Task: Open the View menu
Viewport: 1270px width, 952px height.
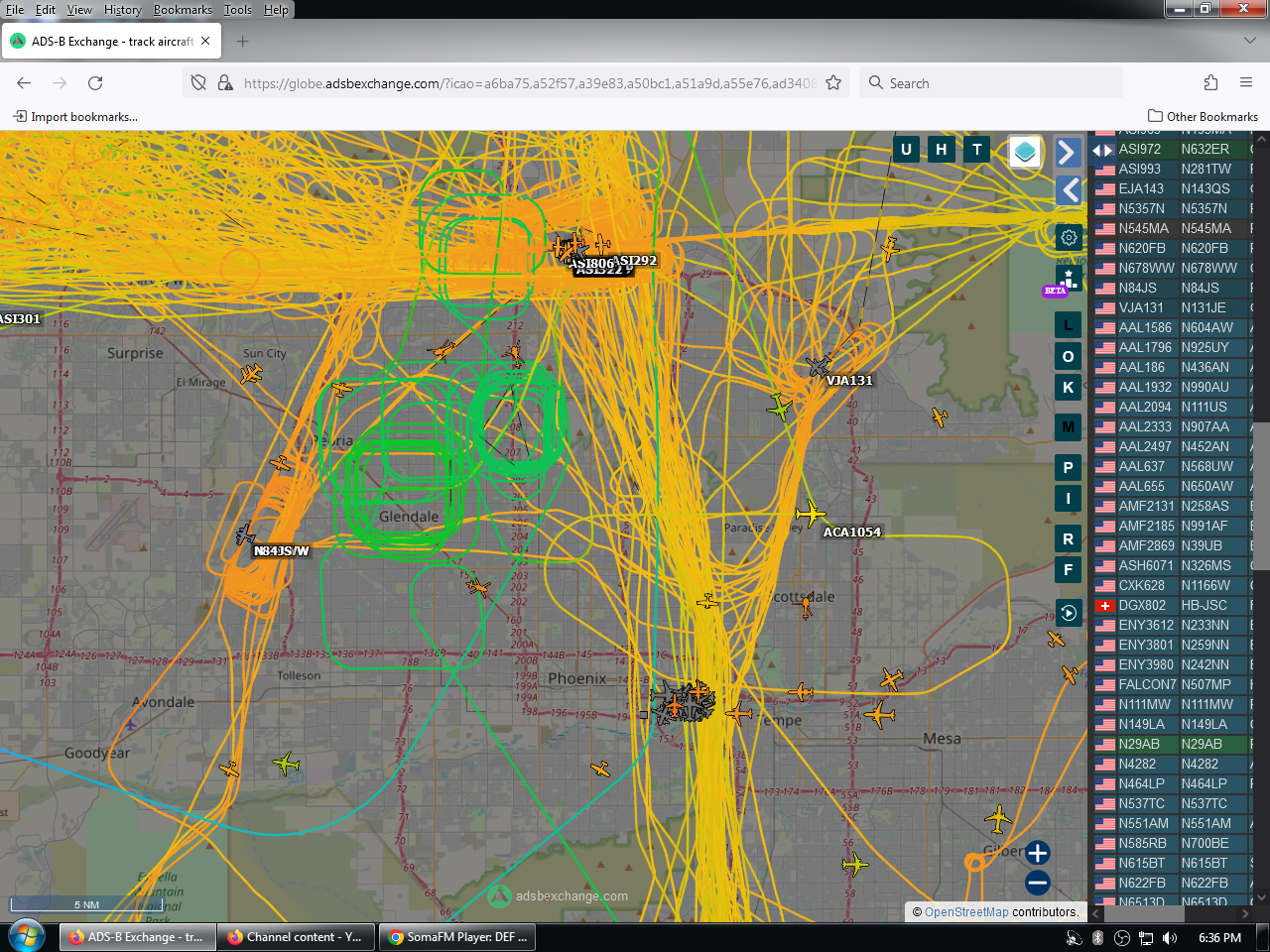Action: tap(79, 10)
